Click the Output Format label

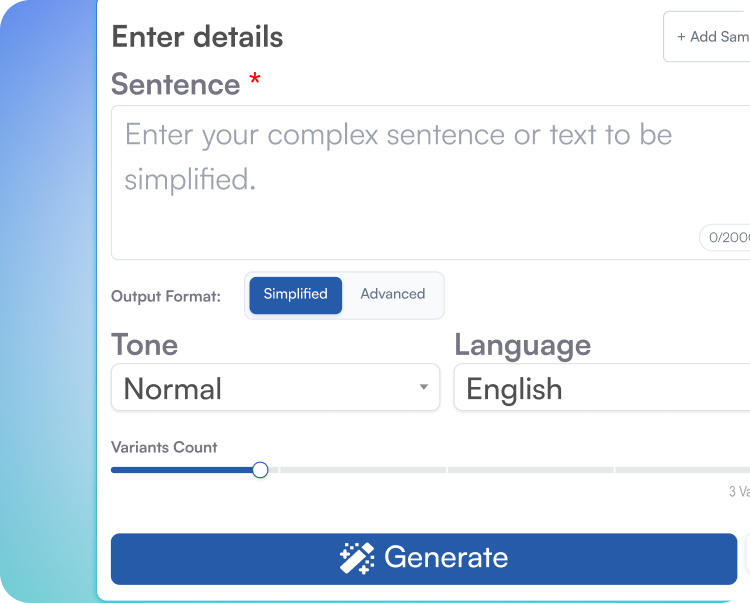point(166,297)
